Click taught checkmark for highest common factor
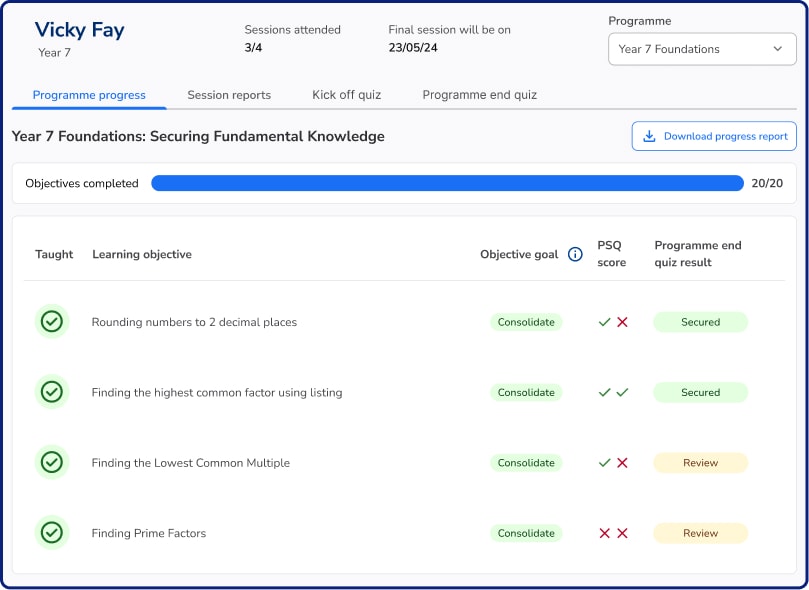 (x=52, y=392)
